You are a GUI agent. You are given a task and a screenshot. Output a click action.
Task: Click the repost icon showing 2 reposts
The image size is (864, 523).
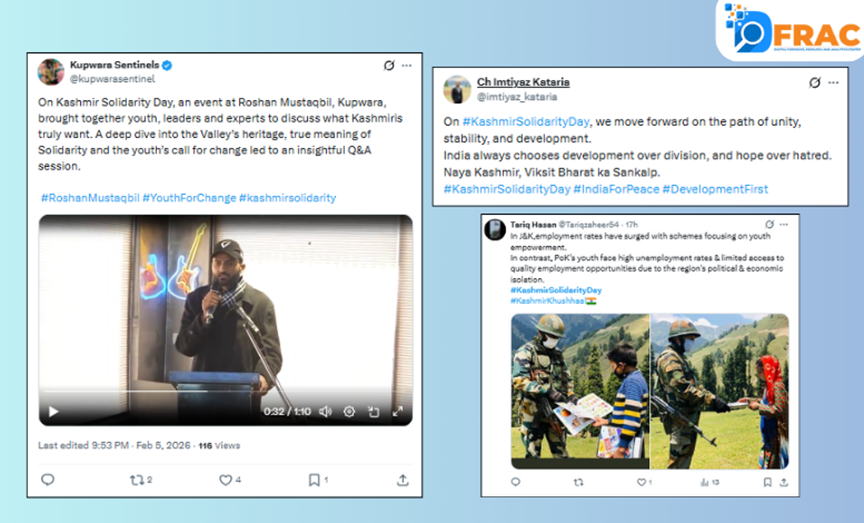(x=138, y=479)
